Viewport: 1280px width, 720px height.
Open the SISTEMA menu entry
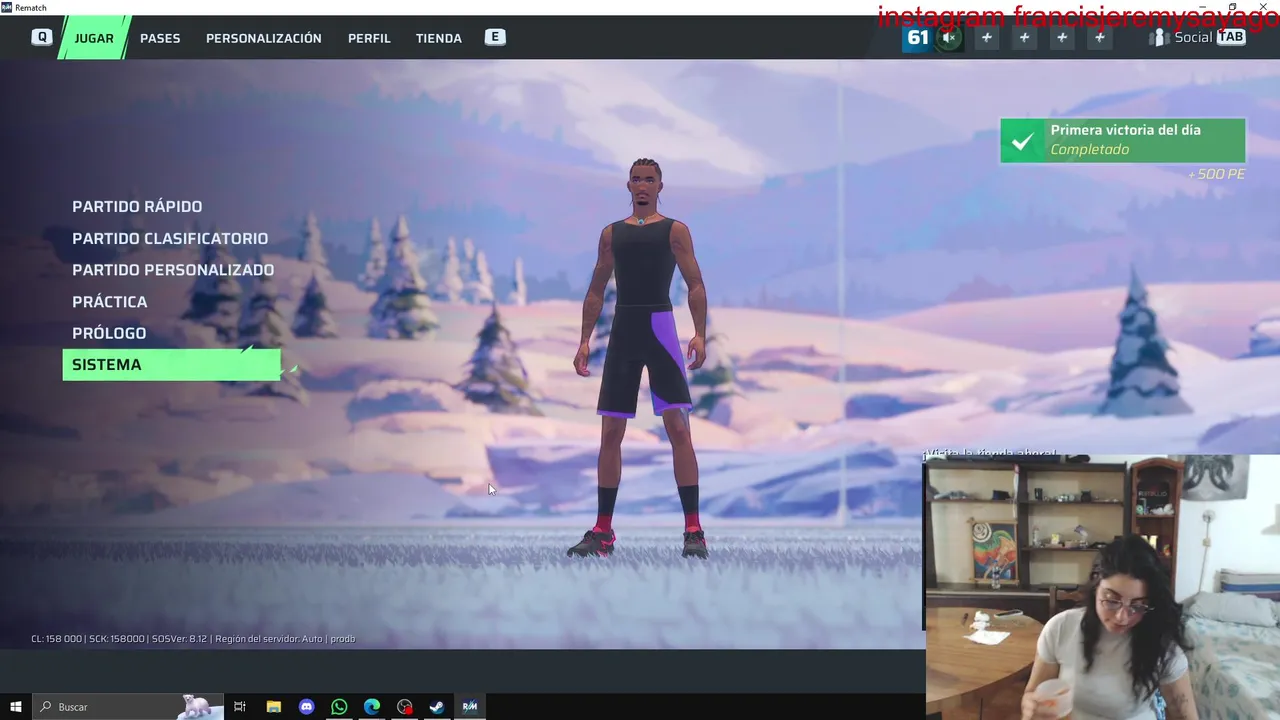[171, 364]
